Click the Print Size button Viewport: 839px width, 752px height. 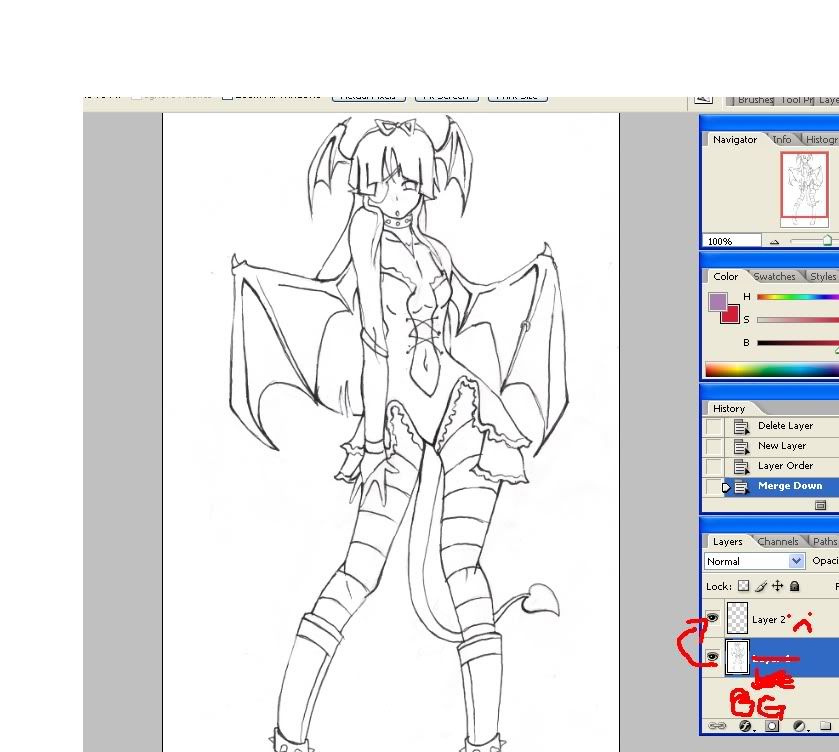pos(517,98)
